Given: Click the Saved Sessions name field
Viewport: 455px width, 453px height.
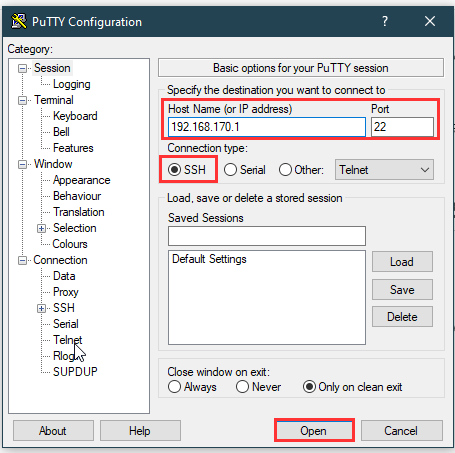Looking at the screenshot, I should tap(267, 236).
